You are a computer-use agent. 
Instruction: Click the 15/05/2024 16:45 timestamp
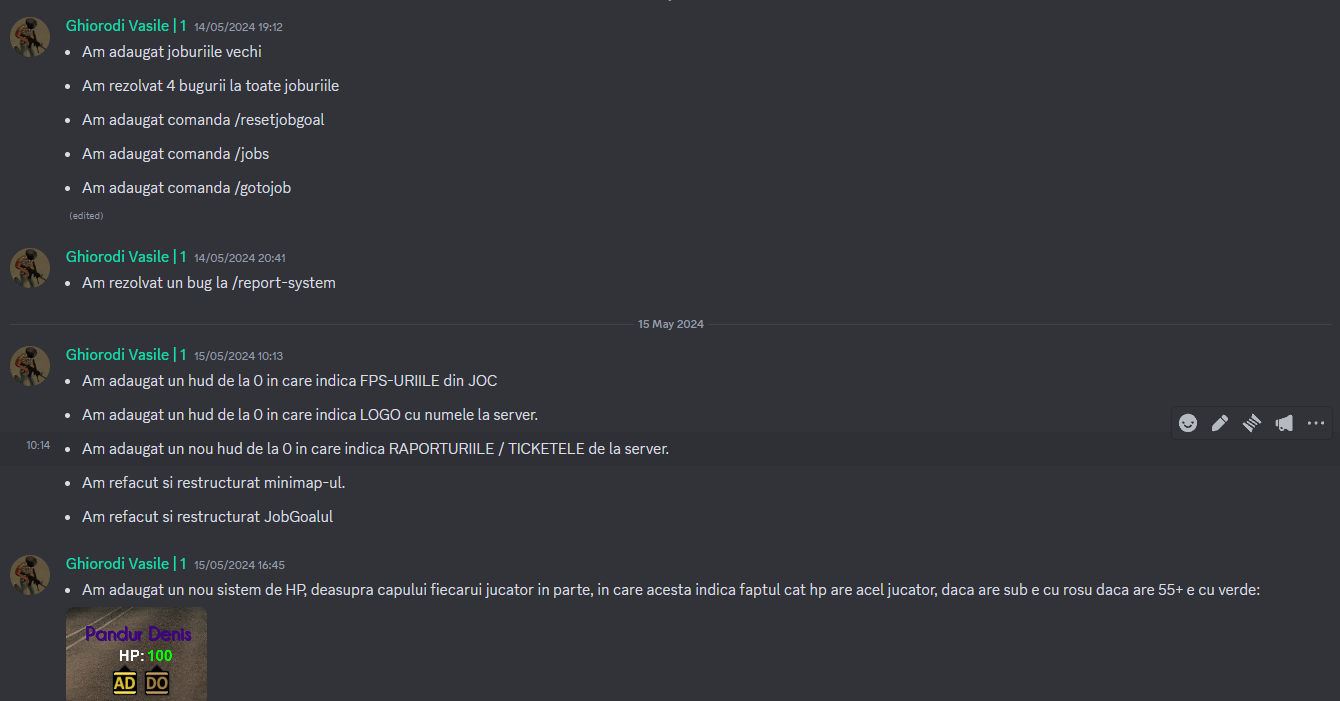tap(240, 565)
